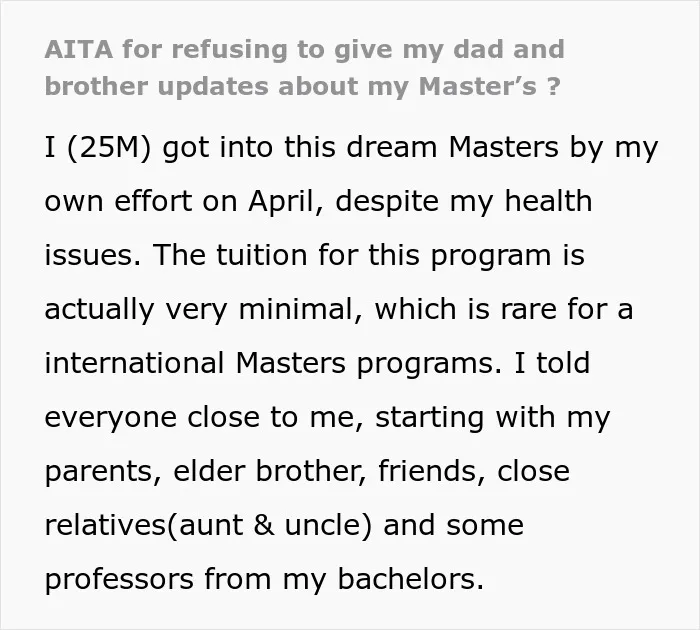Click the word 'actually' at the line start
Image resolution: width=700 pixels, height=630 pixels.
99,310
